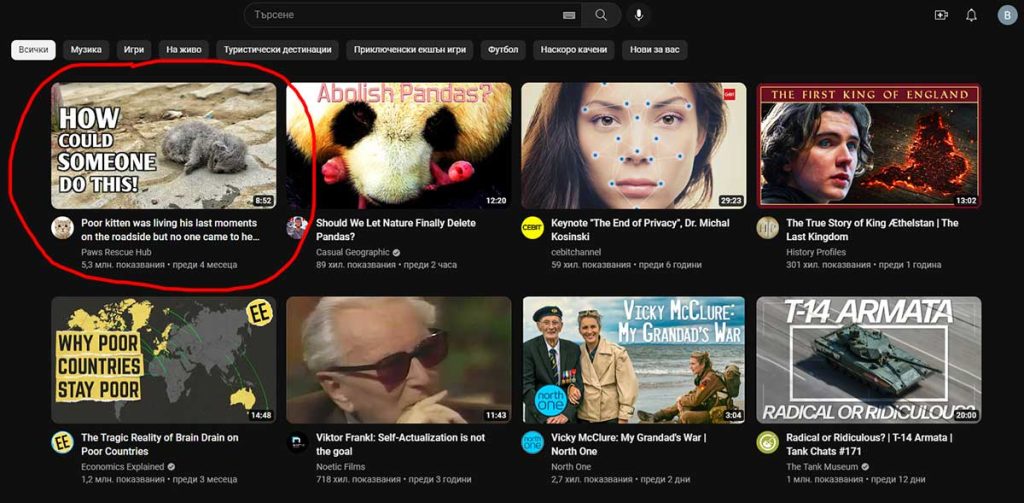This screenshot has height=503, width=1024.
Task: Select the Музика filter chip
Action: pos(86,49)
